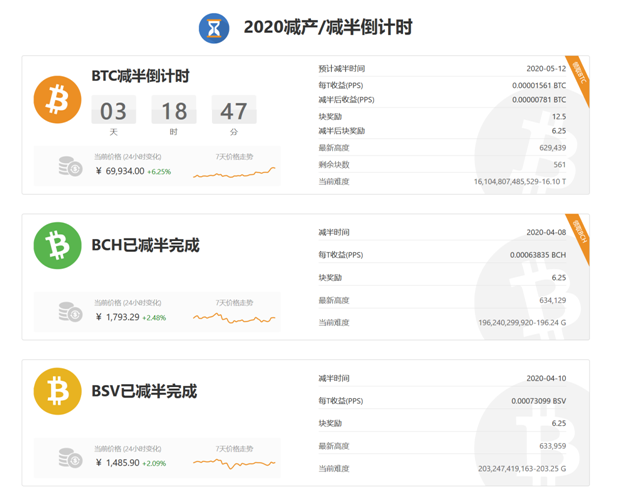
Task: Click the BSV latest height 633,959
Action: (x=552, y=446)
